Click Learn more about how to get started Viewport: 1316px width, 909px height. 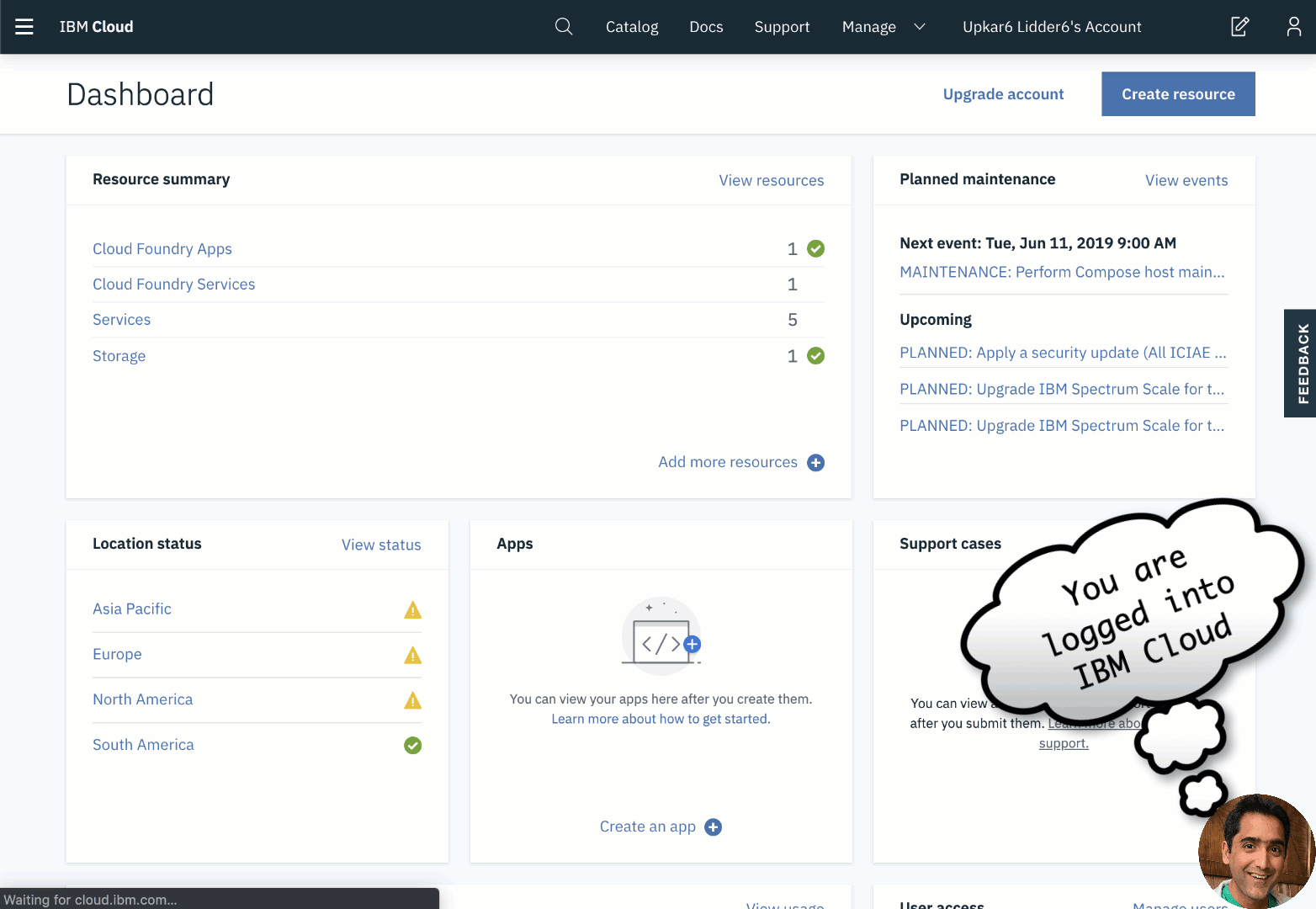(661, 719)
